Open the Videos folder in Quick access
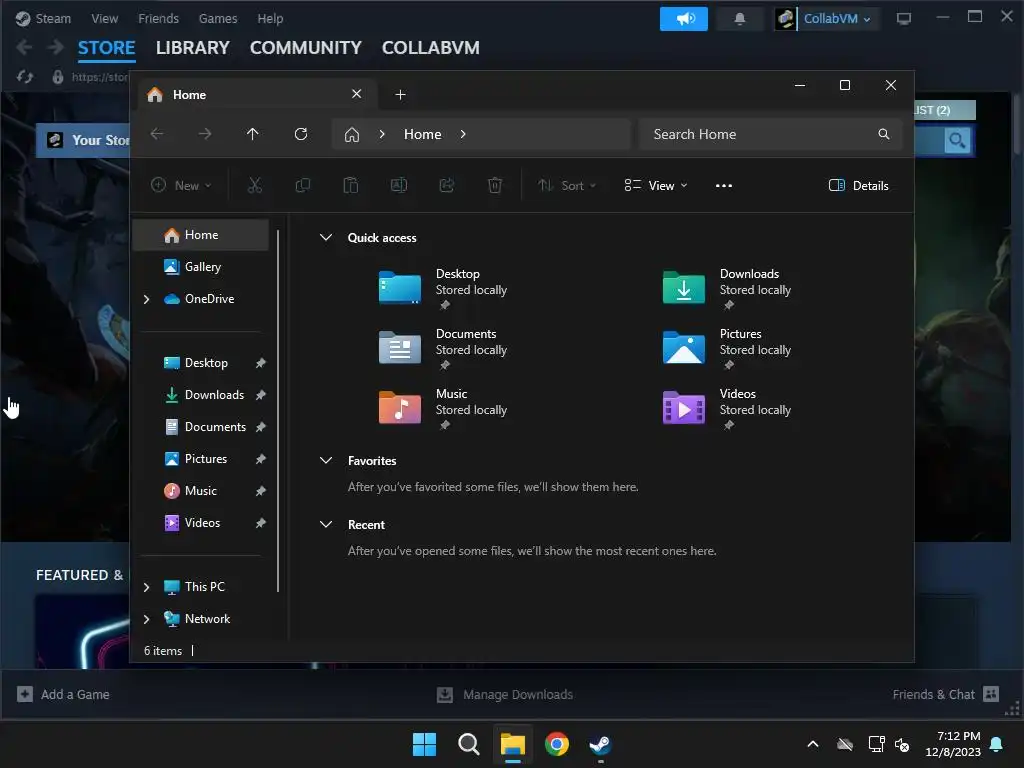 pos(726,408)
